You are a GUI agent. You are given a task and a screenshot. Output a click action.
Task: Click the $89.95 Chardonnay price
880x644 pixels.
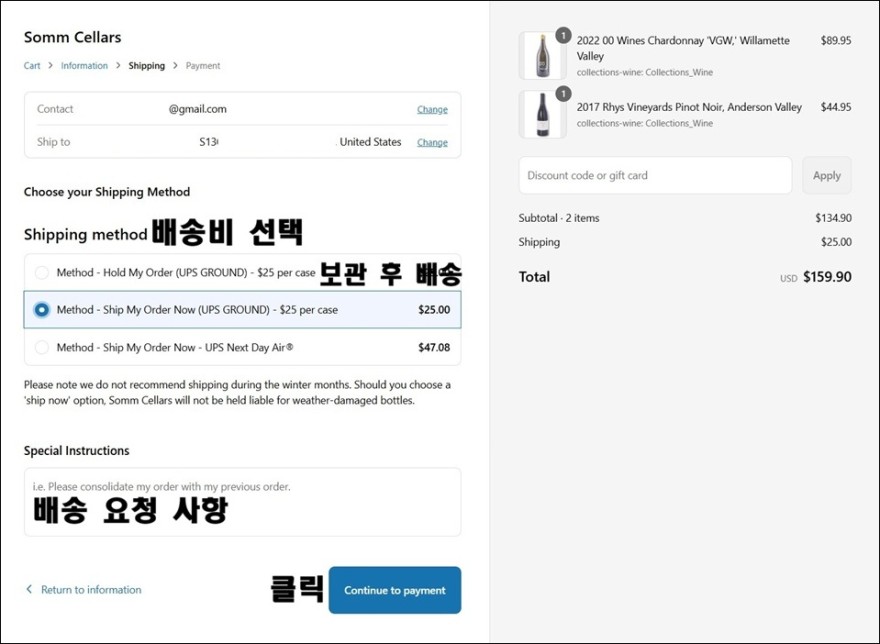pyautogui.click(x=836, y=40)
